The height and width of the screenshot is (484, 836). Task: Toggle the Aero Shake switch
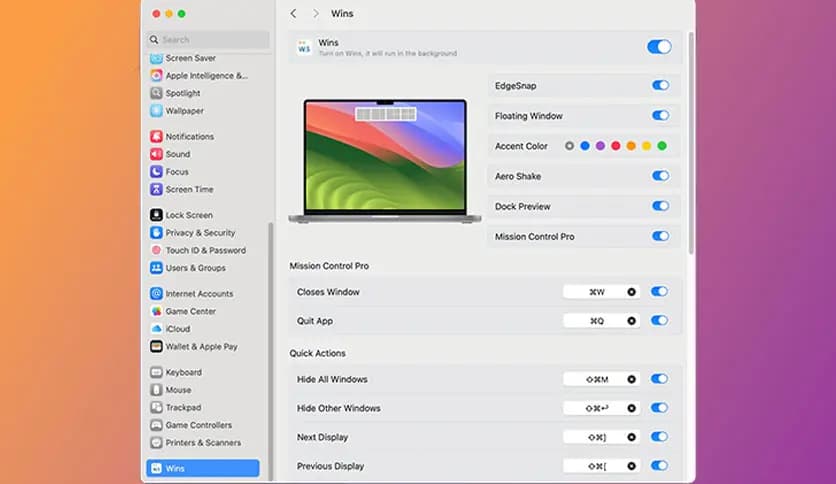pos(660,176)
